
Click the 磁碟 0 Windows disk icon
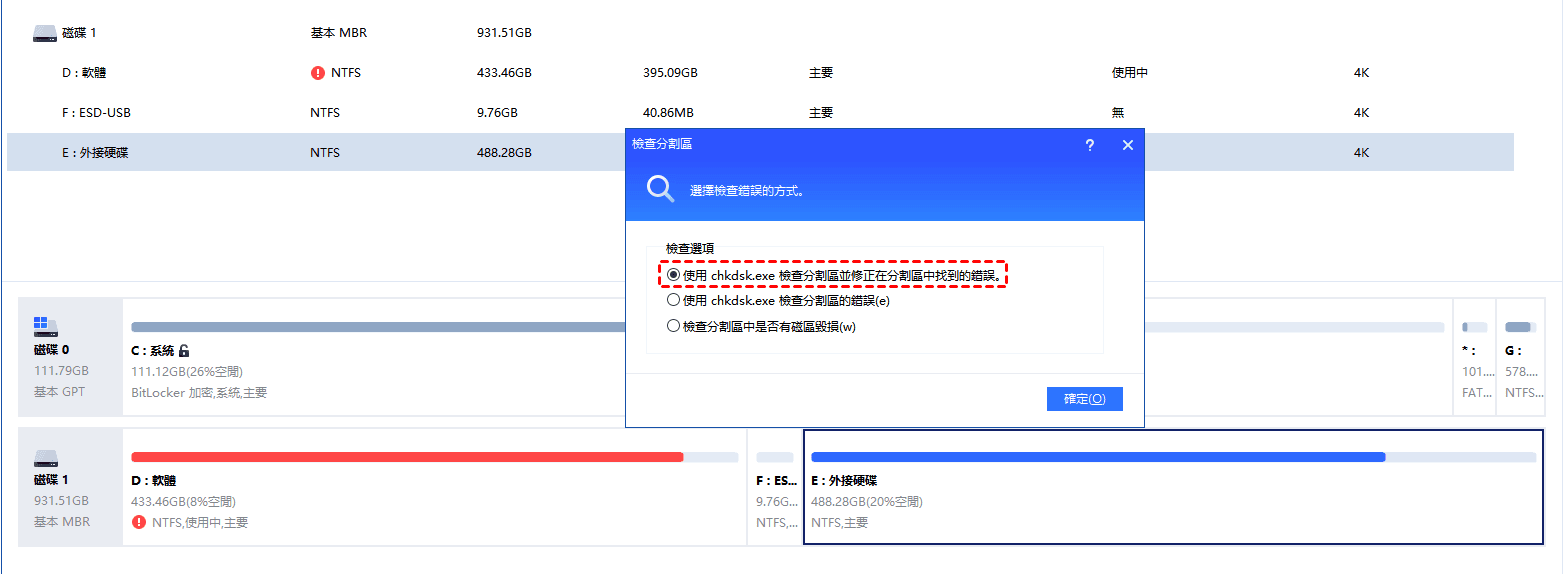tap(45, 326)
